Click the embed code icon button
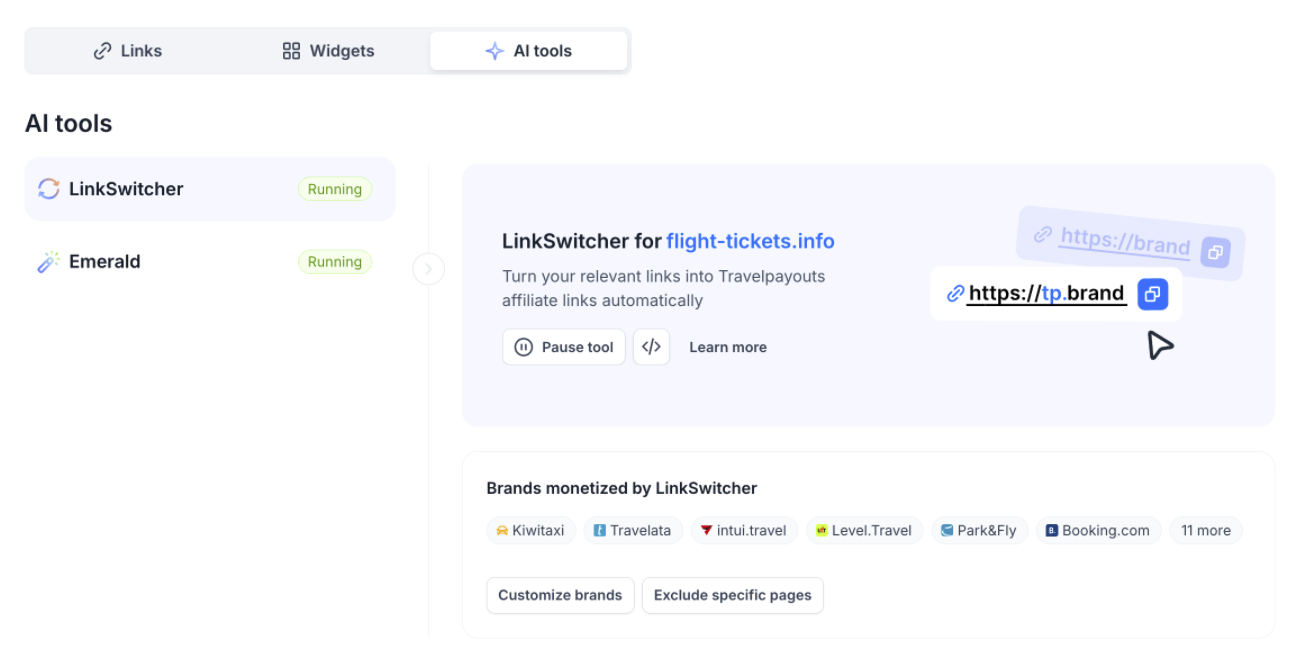This screenshot has width=1292, height=652. [x=651, y=347]
